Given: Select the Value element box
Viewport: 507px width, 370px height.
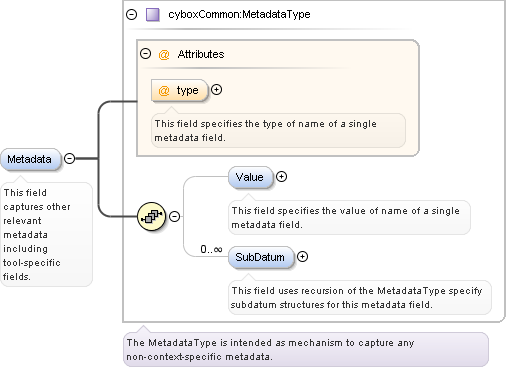Looking at the screenshot, I should pyautogui.click(x=250, y=177).
